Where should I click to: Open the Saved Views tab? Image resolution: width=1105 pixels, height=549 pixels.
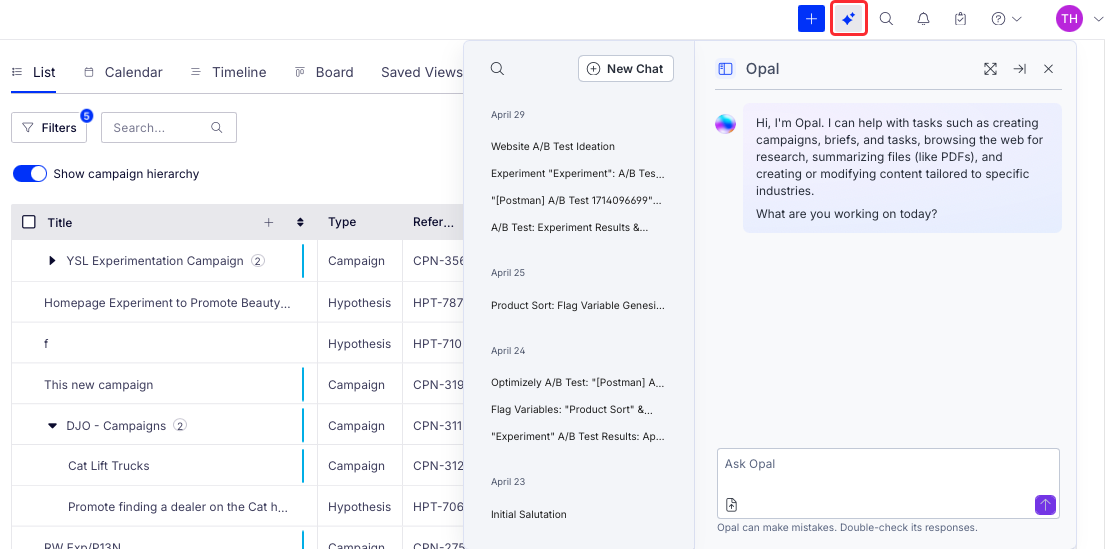[x=421, y=72]
